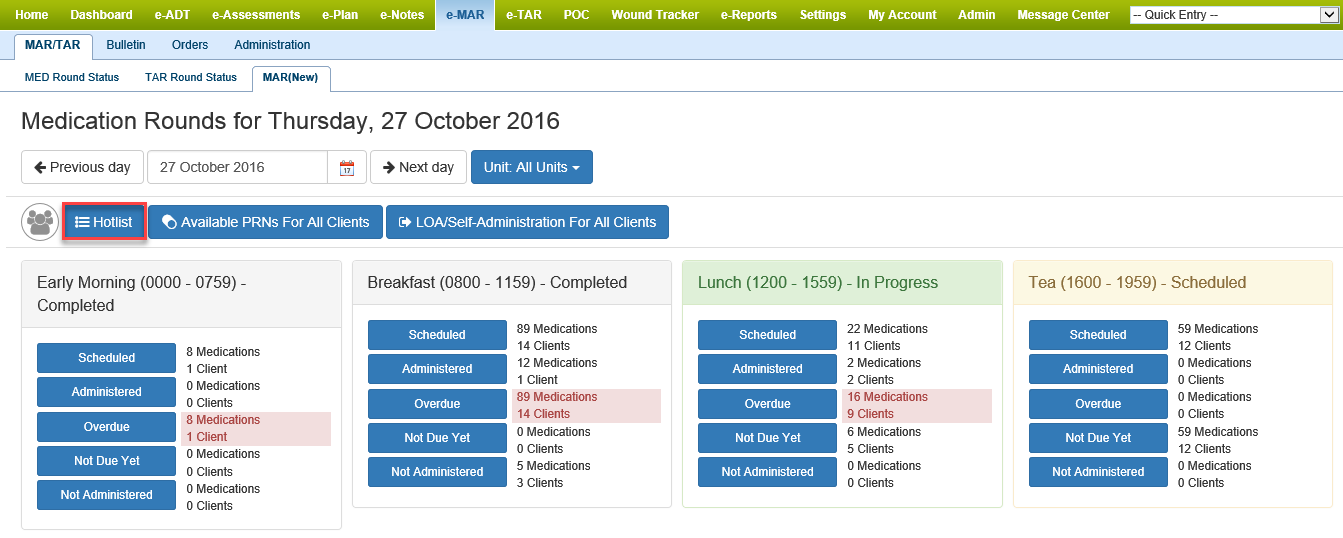Screen dimensions: 1343x538
Task: Click Administered in Tea round
Action: (x=1097, y=369)
